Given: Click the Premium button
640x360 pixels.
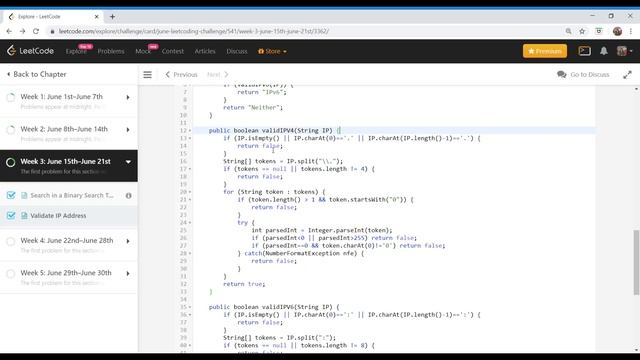Looking at the screenshot, I should coord(545,51).
